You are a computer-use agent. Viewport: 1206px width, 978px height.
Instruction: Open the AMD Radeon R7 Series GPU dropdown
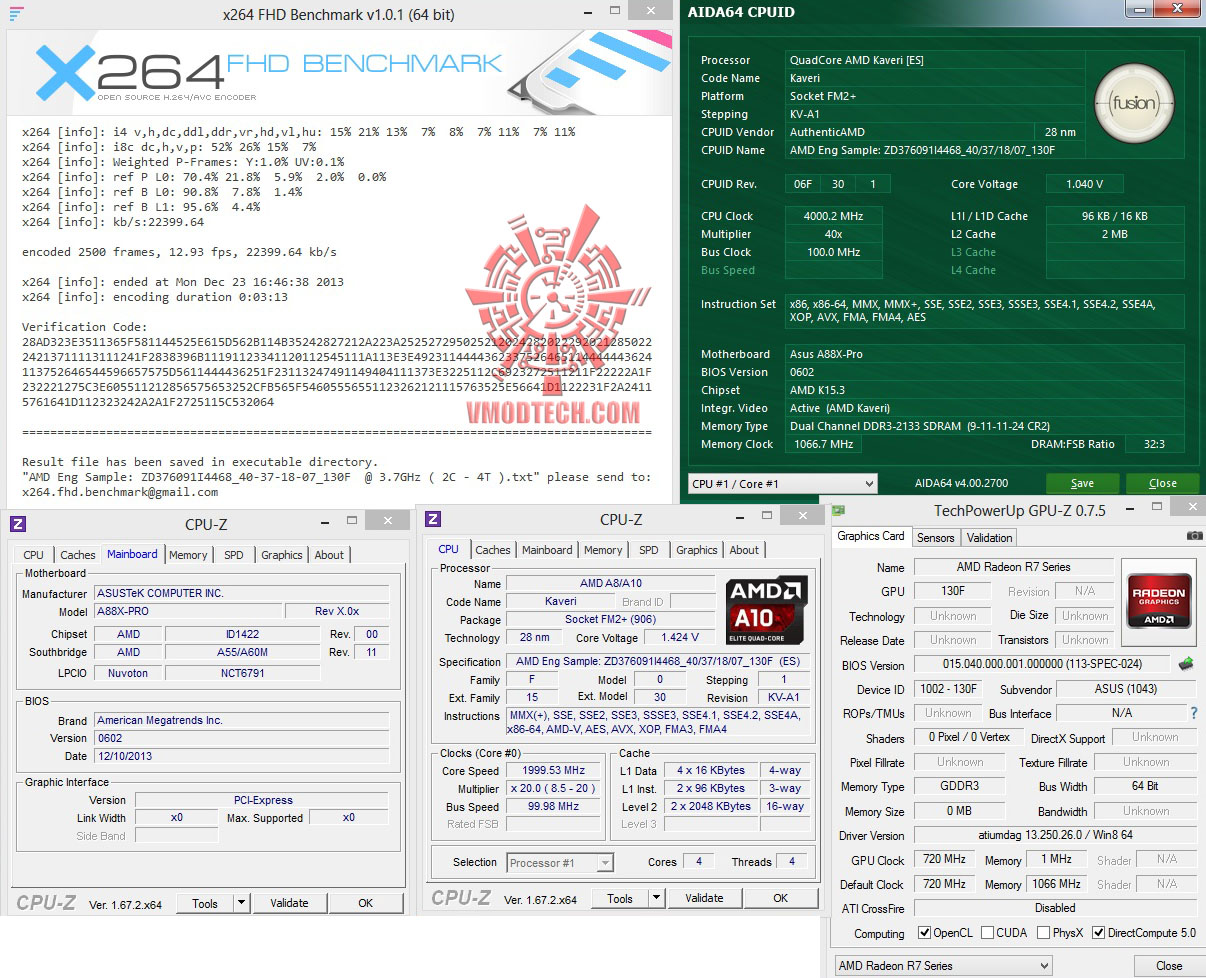point(943,966)
